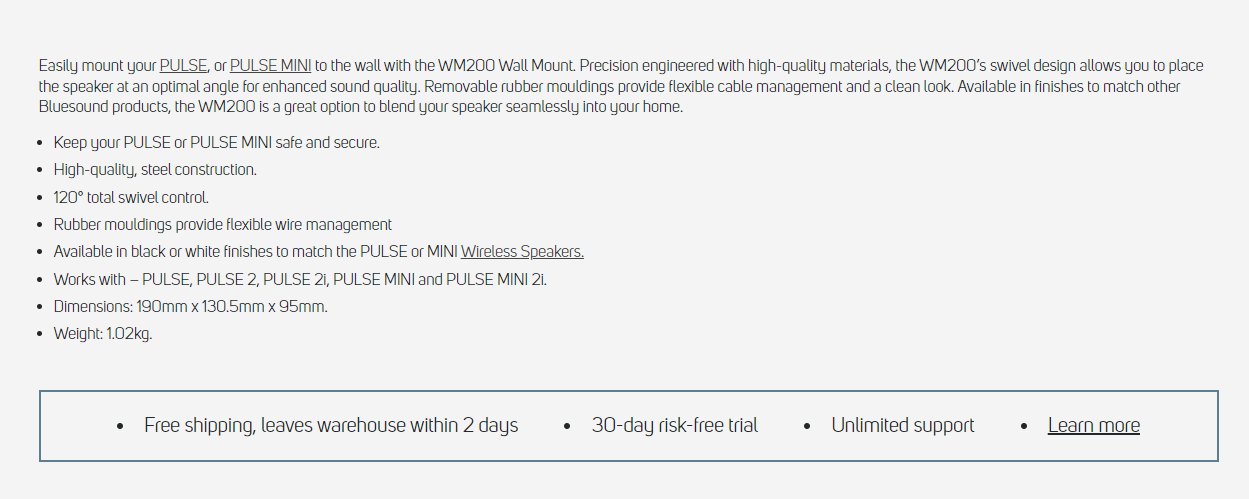Select the "High-quality, steel construction" line
Viewport: 1249px width, 499px height.
[x=155, y=170]
